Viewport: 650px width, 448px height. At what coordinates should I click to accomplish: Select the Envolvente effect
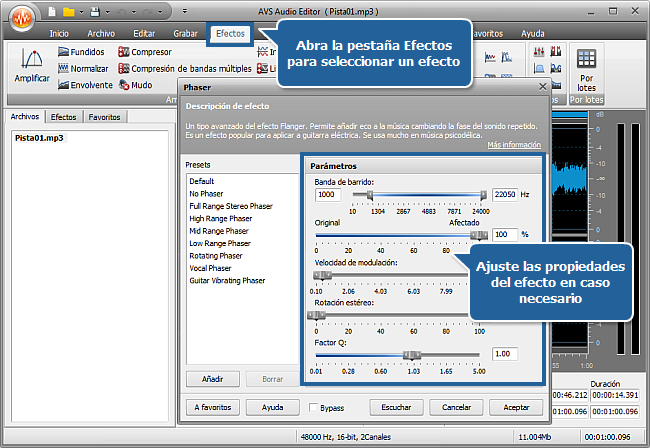85,85
